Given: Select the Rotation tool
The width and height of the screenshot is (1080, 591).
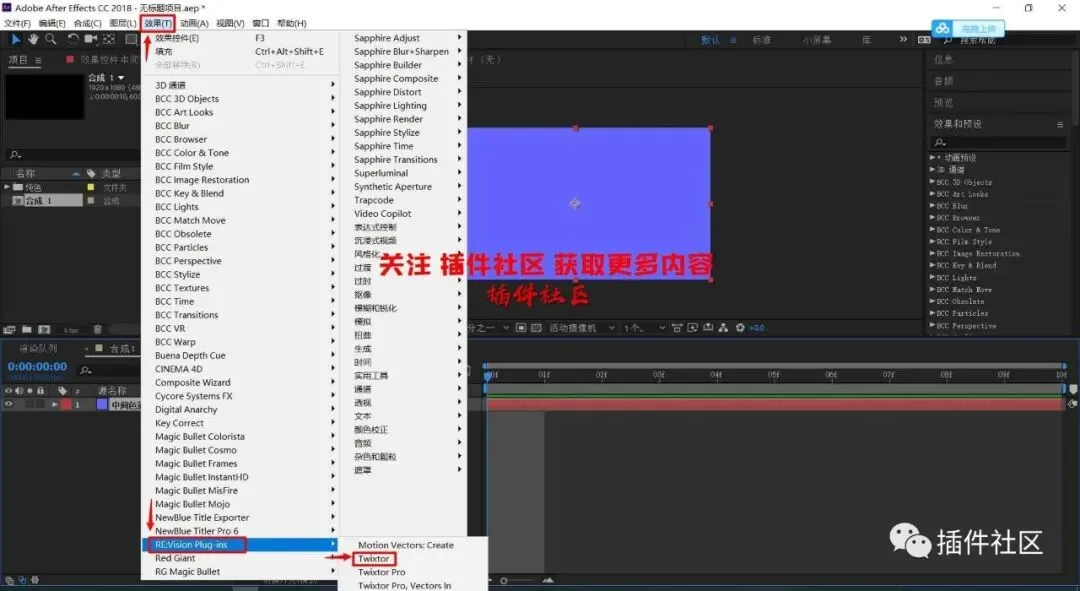Looking at the screenshot, I should (x=72, y=39).
